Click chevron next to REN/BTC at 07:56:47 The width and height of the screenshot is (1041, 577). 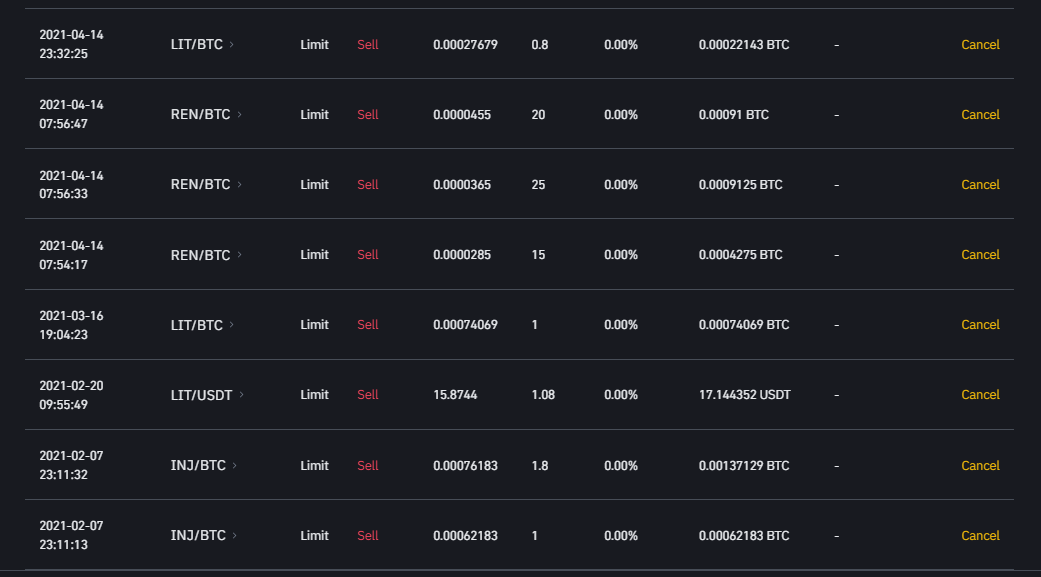(x=240, y=114)
